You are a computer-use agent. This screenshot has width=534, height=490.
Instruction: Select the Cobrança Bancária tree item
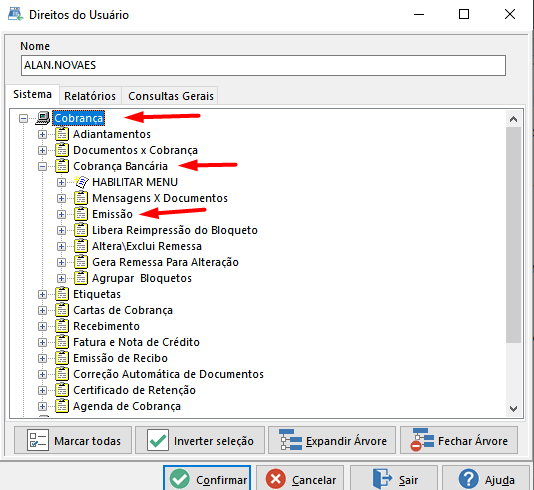coord(120,166)
